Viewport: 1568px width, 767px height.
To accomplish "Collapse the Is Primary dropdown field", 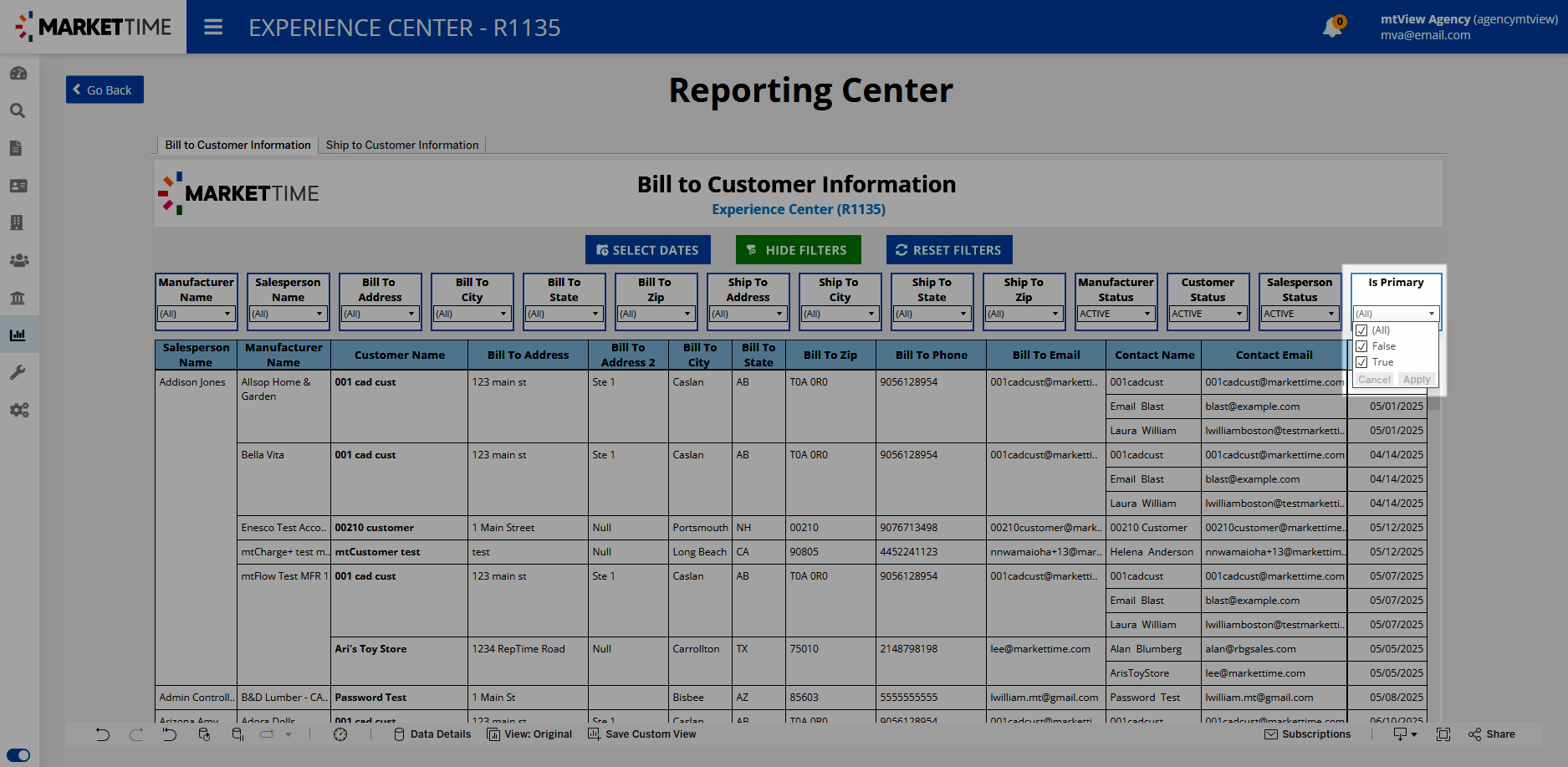I will pos(1396,314).
